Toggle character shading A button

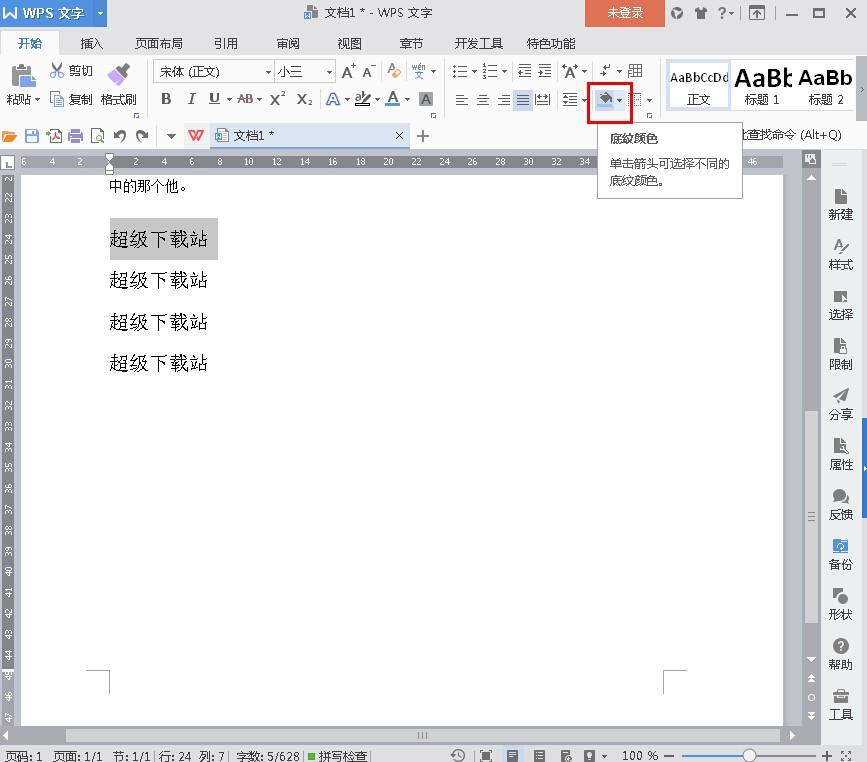(x=426, y=99)
